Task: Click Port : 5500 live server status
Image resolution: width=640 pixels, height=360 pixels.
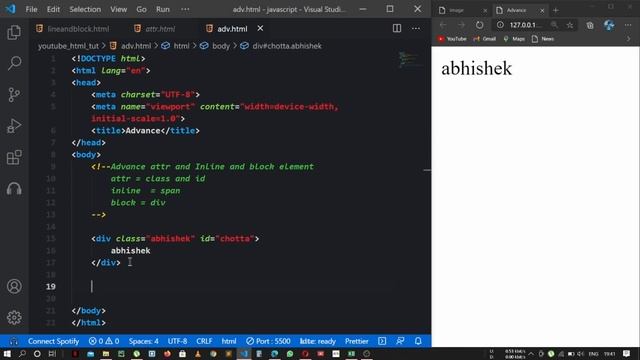Action: tap(268, 341)
